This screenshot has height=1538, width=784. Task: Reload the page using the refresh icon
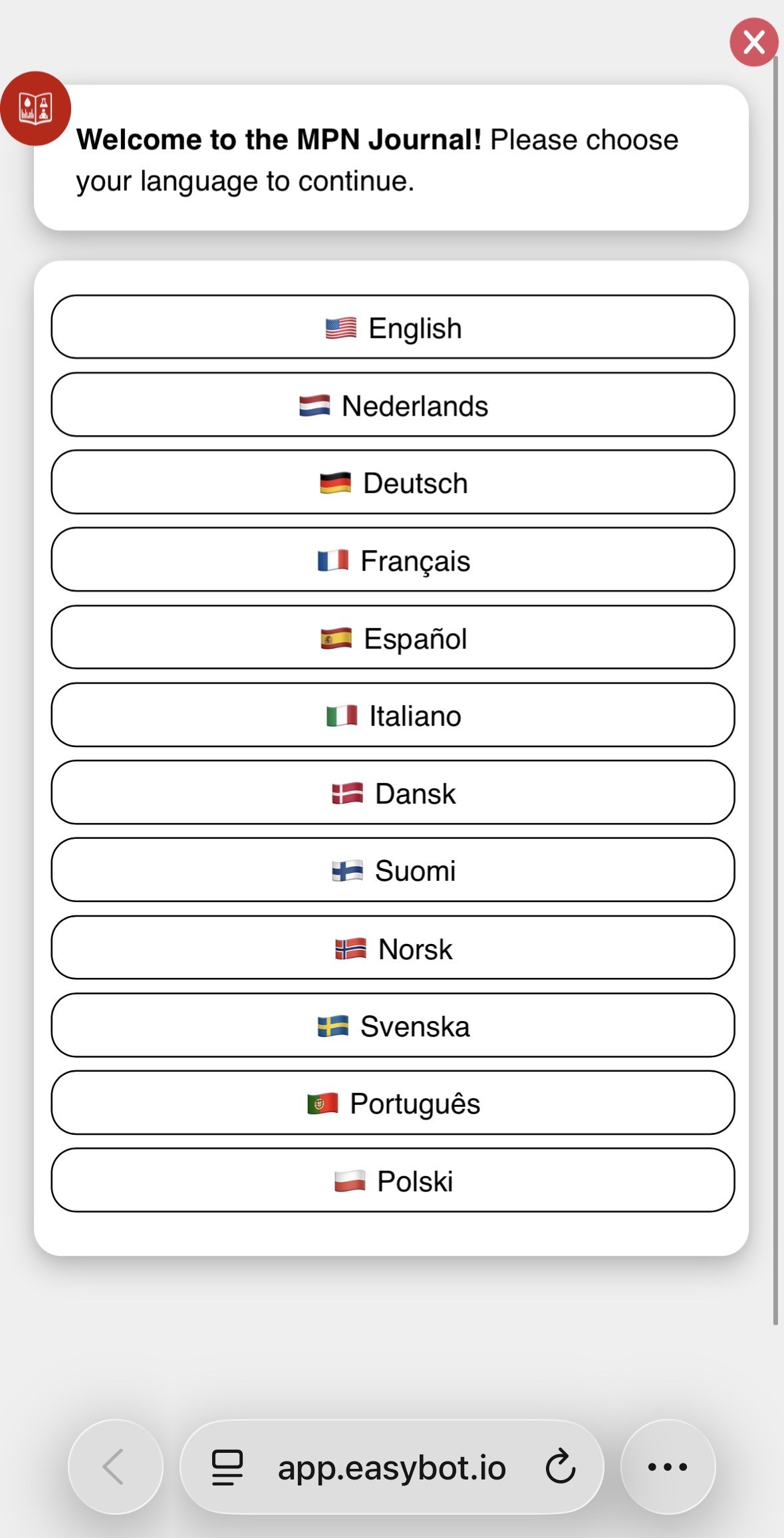click(x=560, y=1467)
